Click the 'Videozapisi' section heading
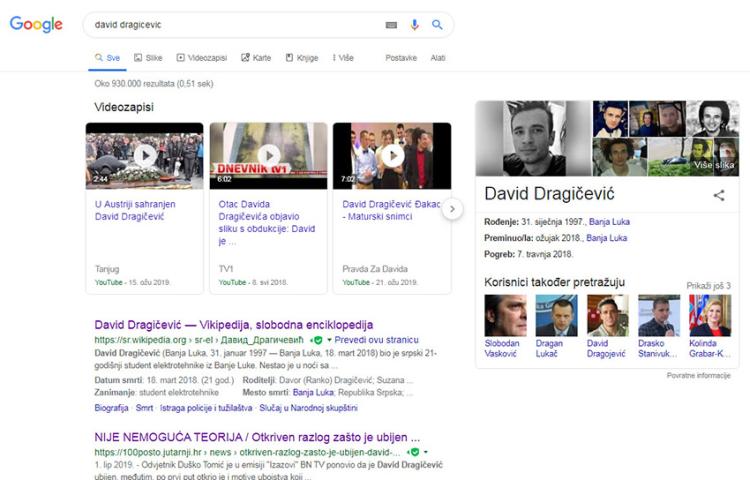The image size is (750, 480). coord(124,107)
